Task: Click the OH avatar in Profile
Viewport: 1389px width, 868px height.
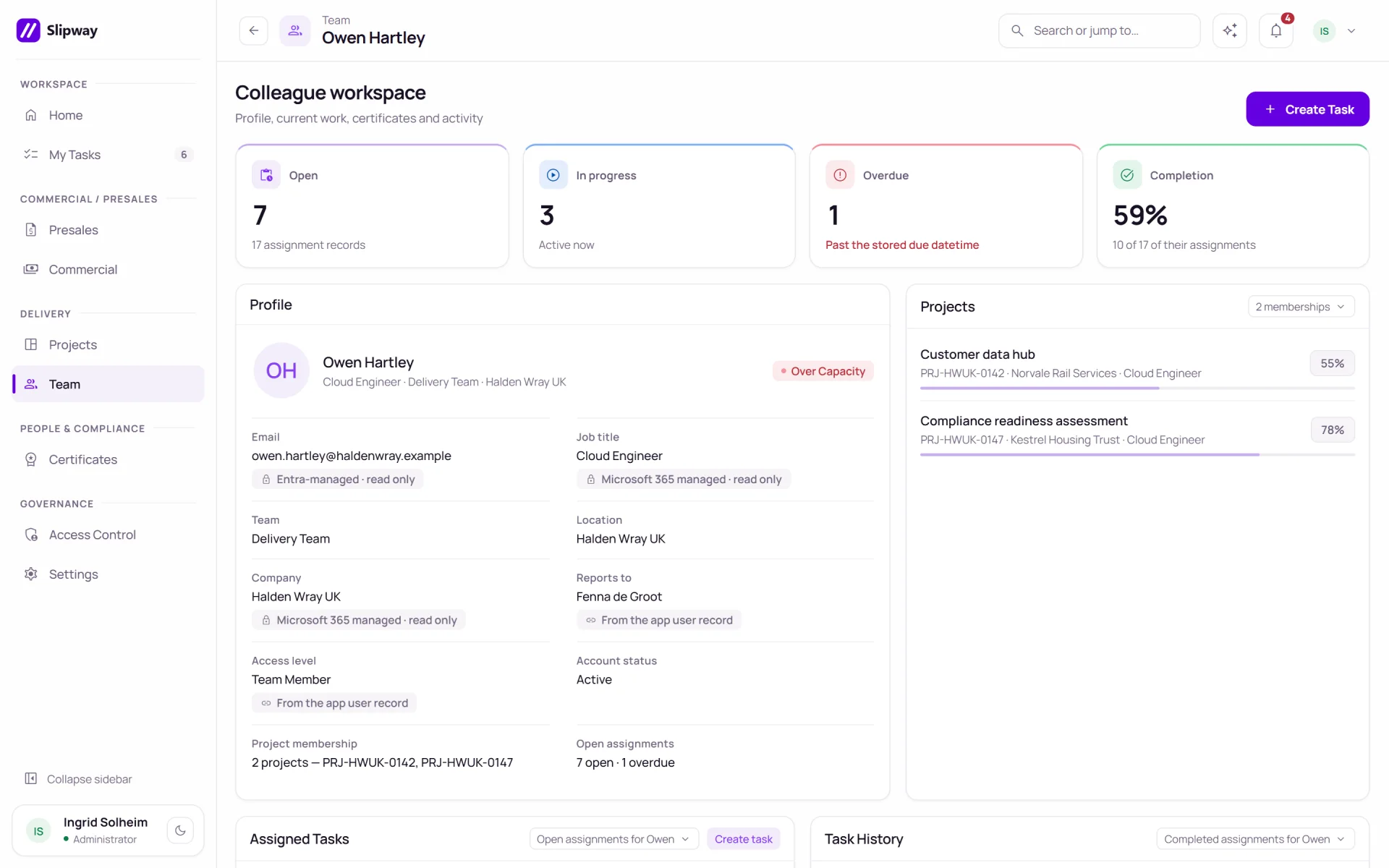Action: tap(281, 370)
